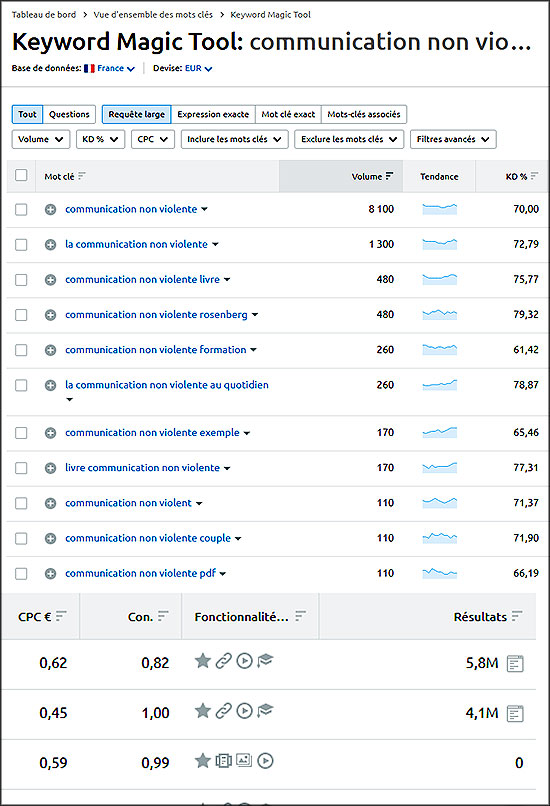The image size is (550, 806).
Task: Change database country France dropdown
Action: click(110, 68)
